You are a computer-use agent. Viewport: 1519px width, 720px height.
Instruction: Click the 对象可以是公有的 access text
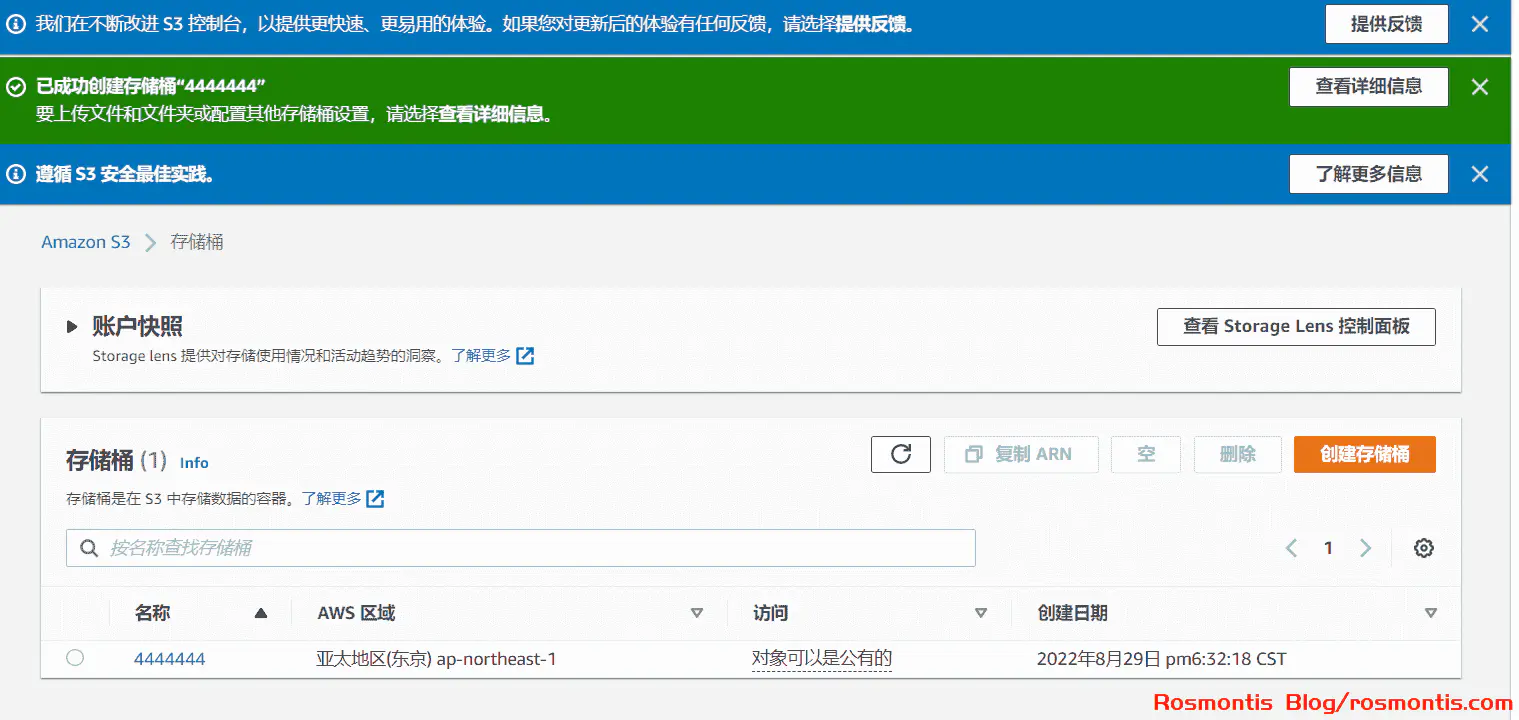coord(822,658)
